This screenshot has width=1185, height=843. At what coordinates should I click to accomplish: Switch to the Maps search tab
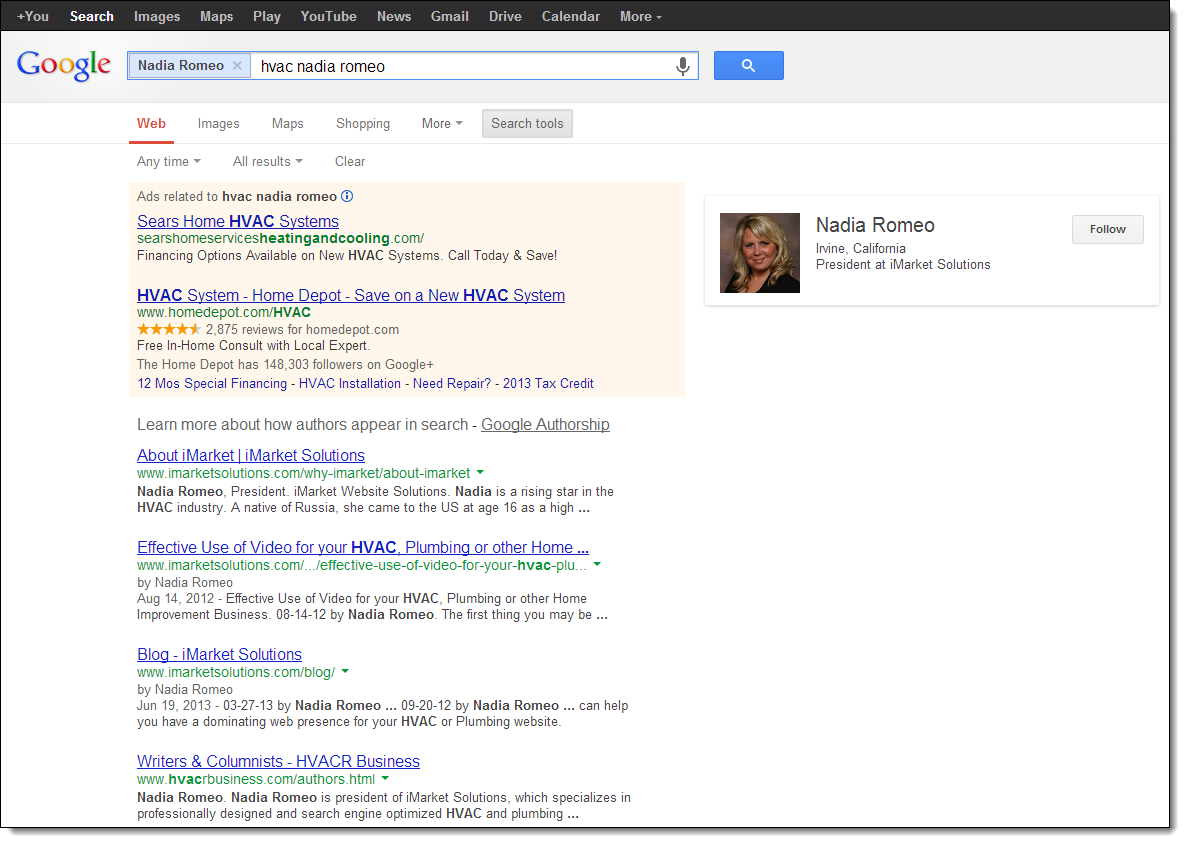pos(287,124)
